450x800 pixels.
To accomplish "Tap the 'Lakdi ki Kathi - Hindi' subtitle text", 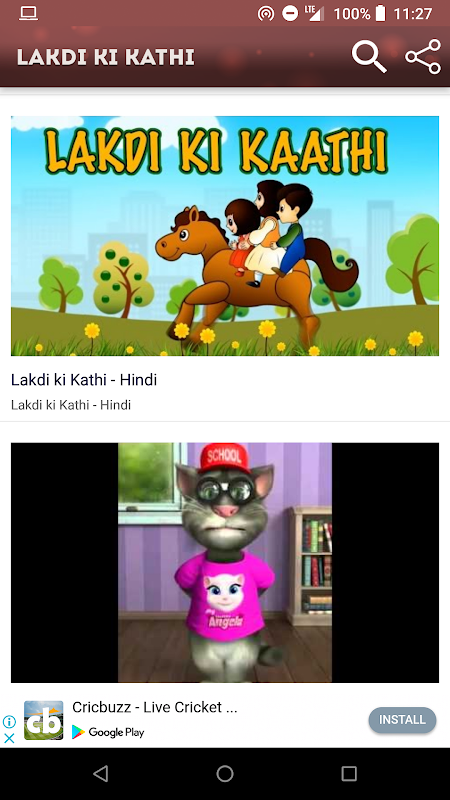I will pyautogui.click(x=71, y=405).
